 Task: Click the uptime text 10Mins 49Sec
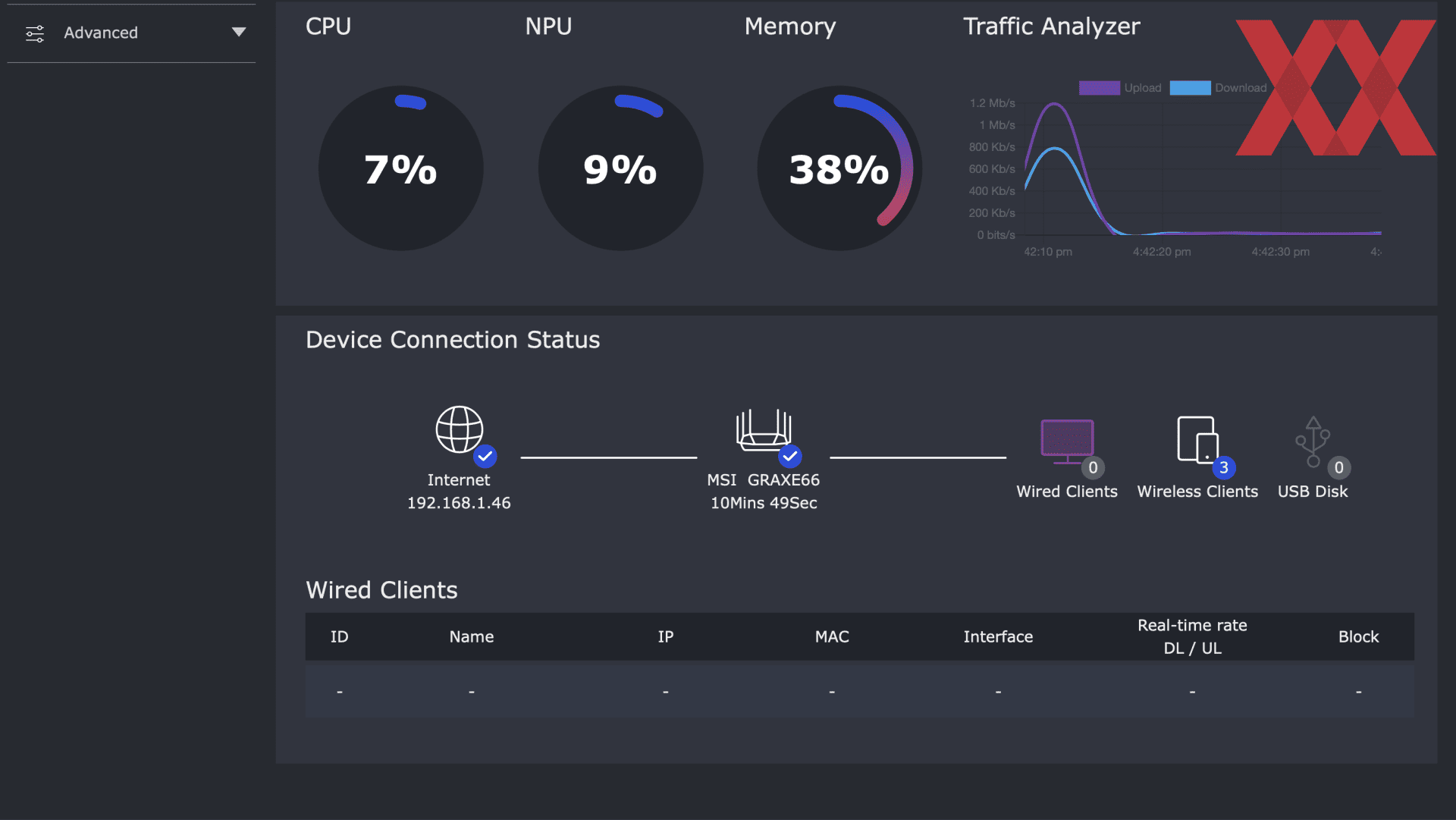click(764, 503)
